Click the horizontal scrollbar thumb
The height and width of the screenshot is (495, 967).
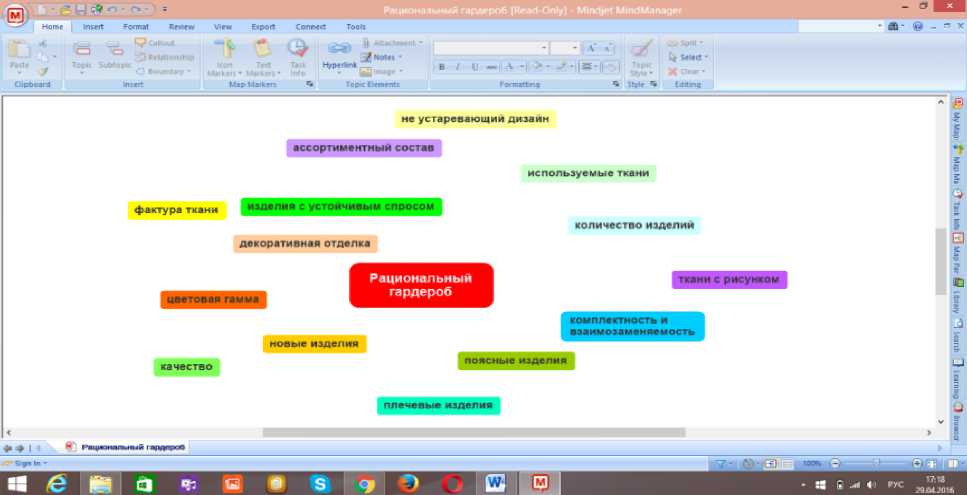(x=474, y=432)
